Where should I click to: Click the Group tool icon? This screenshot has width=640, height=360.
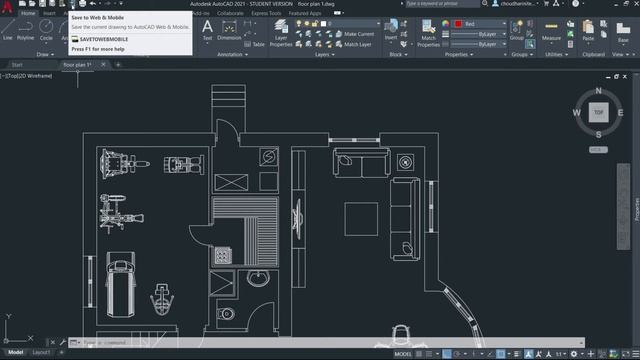517,30
